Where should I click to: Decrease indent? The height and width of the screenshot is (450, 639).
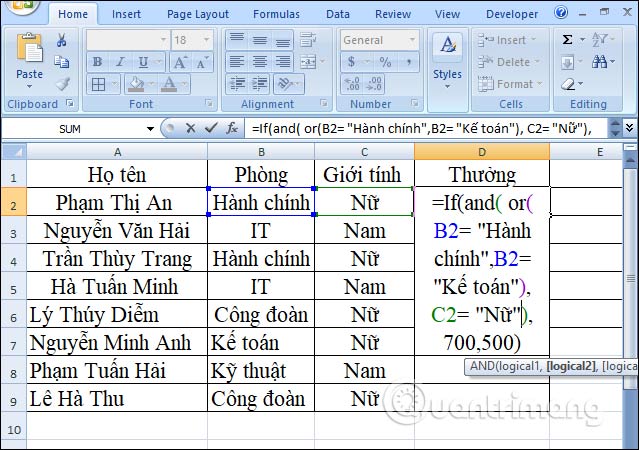click(236, 84)
